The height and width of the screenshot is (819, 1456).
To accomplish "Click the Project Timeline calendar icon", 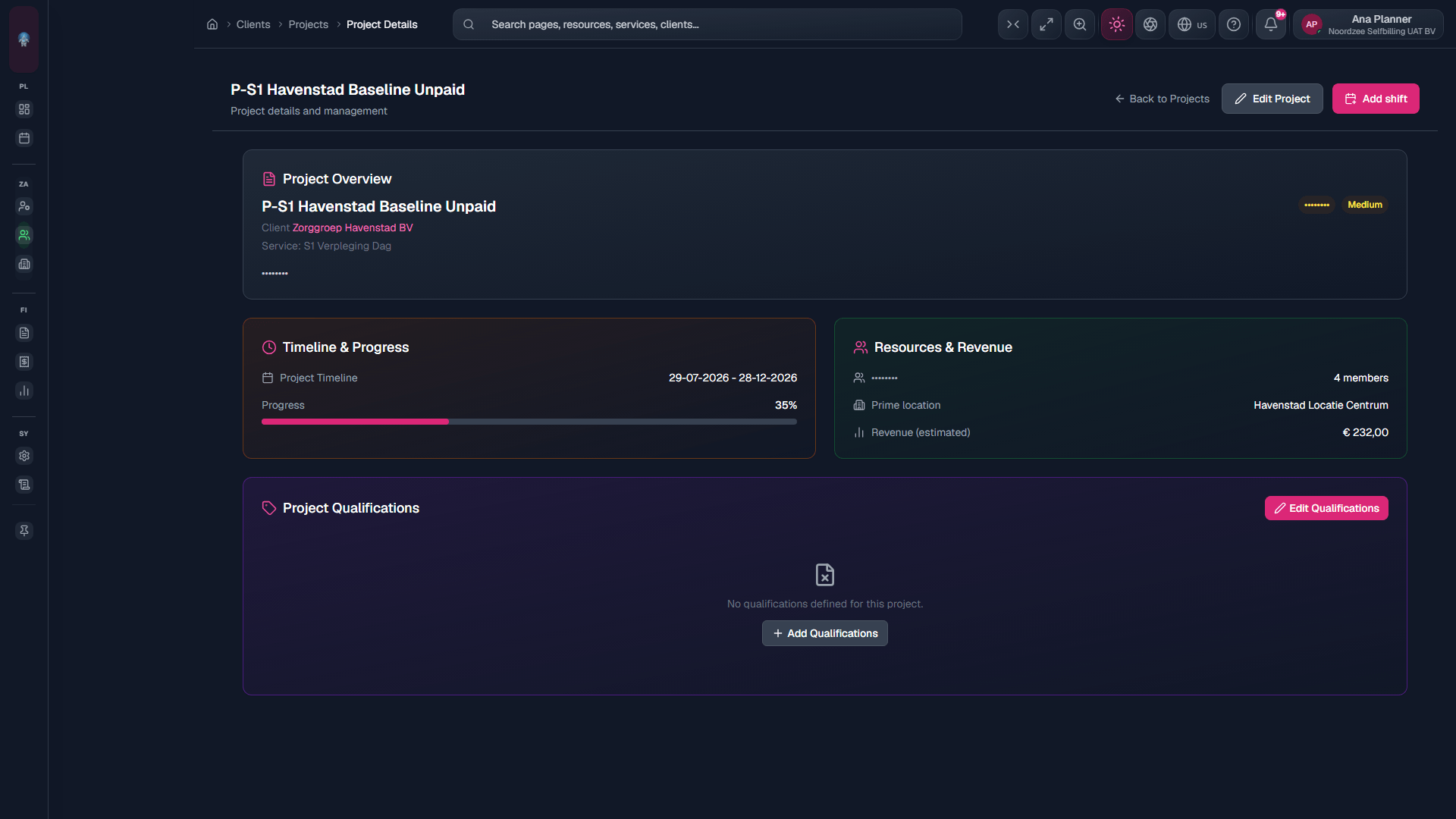I will tap(268, 378).
